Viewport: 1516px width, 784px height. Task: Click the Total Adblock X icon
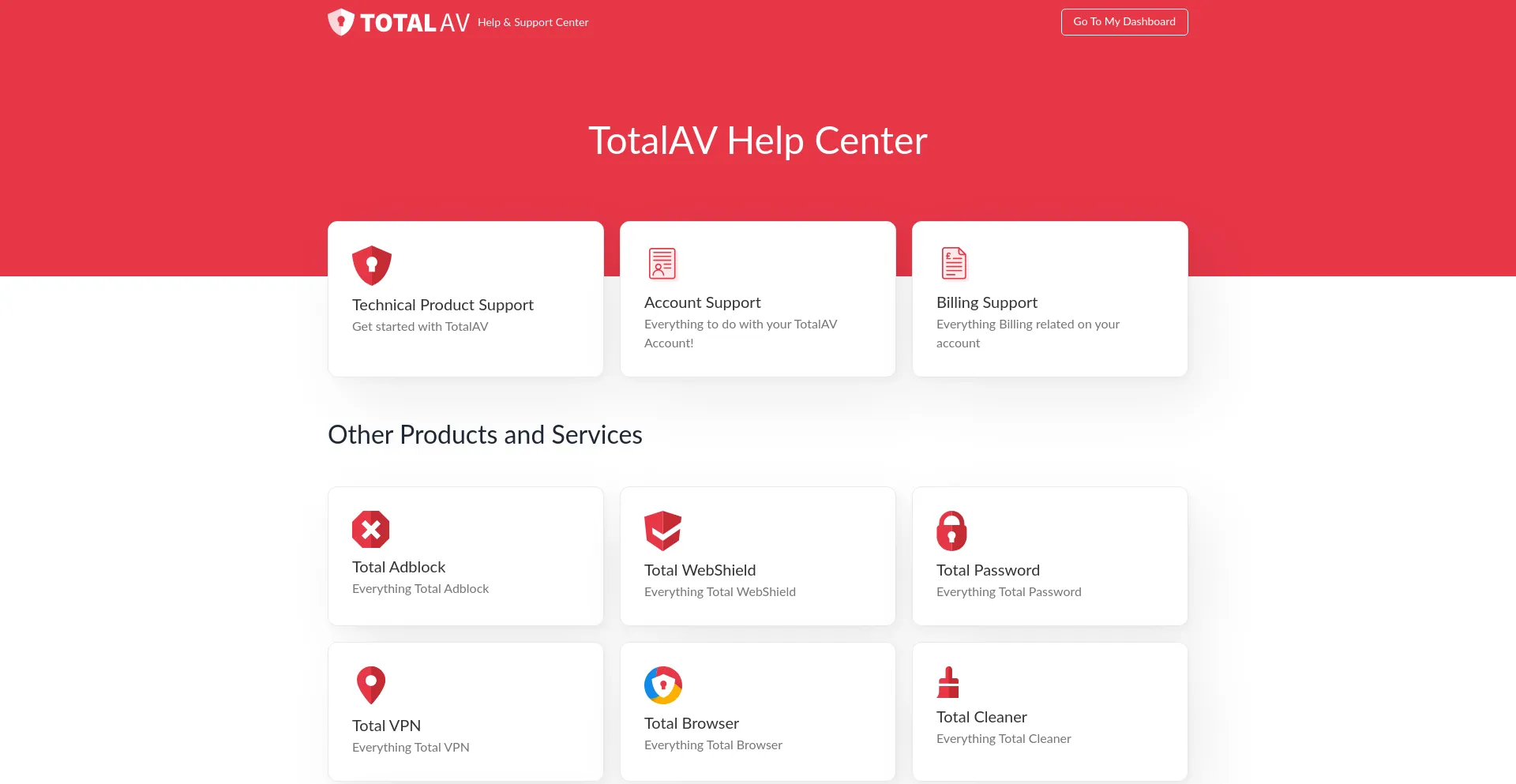pos(371,529)
